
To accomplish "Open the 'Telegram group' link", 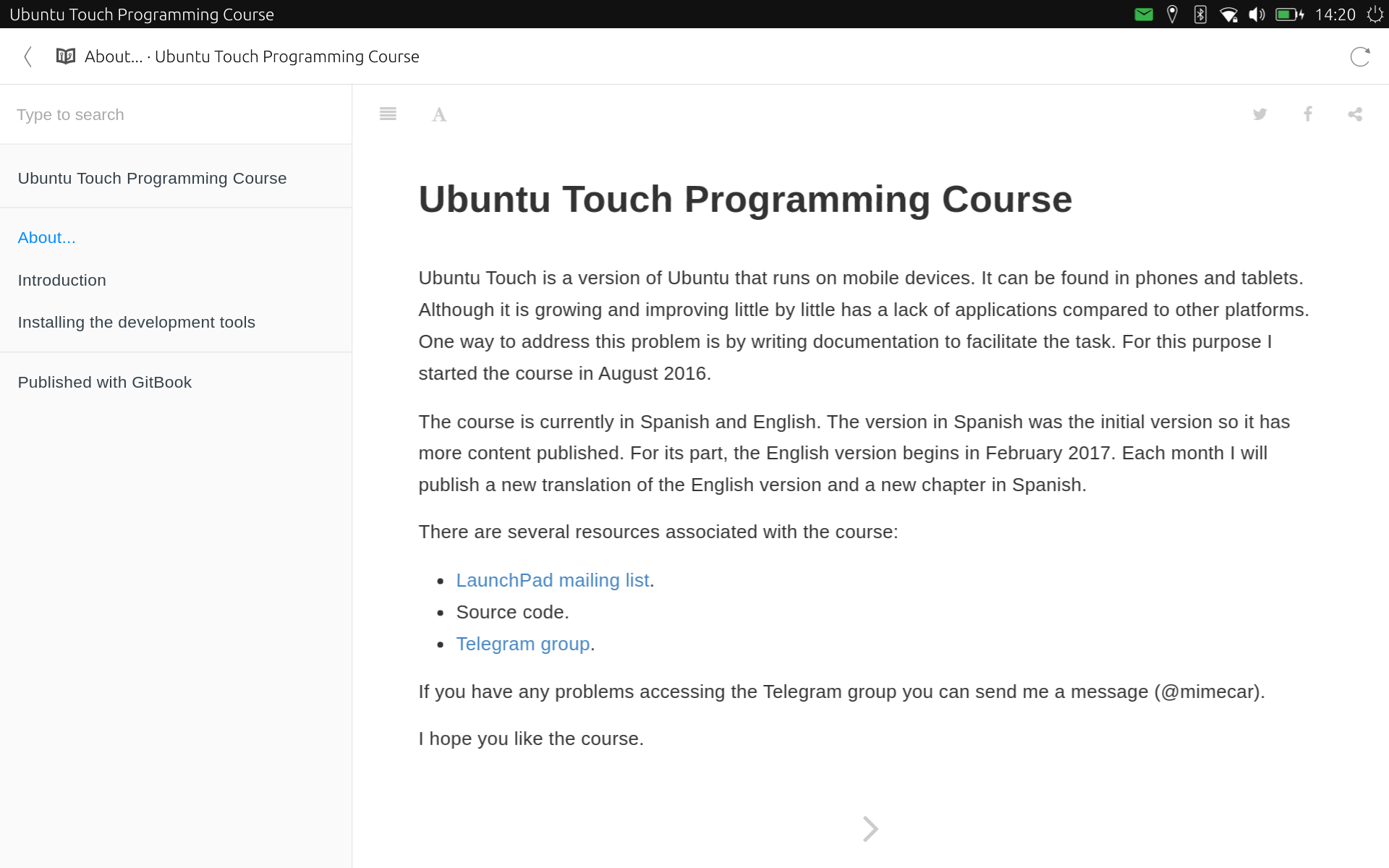I will click(523, 644).
